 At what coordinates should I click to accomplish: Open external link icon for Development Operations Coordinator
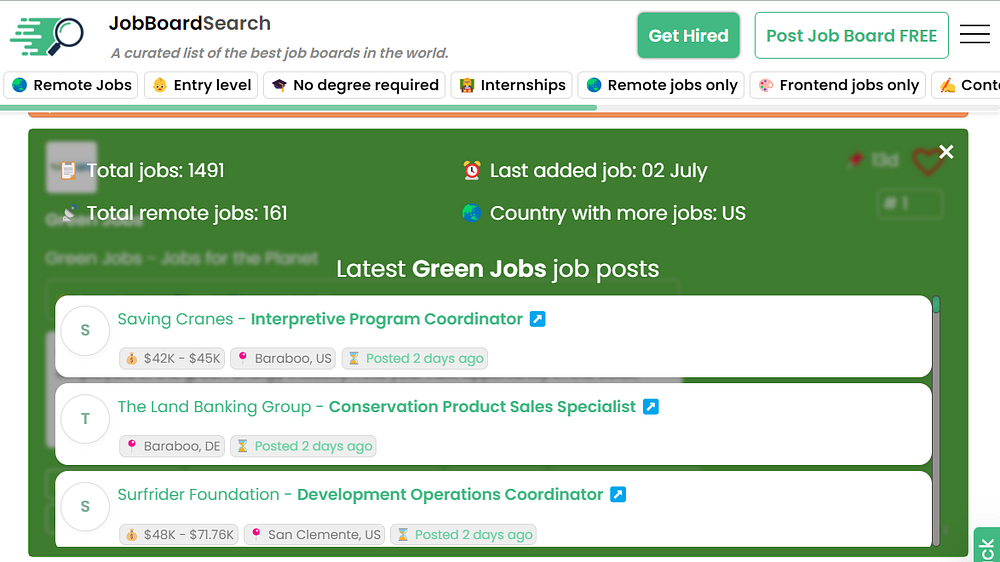point(618,494)
